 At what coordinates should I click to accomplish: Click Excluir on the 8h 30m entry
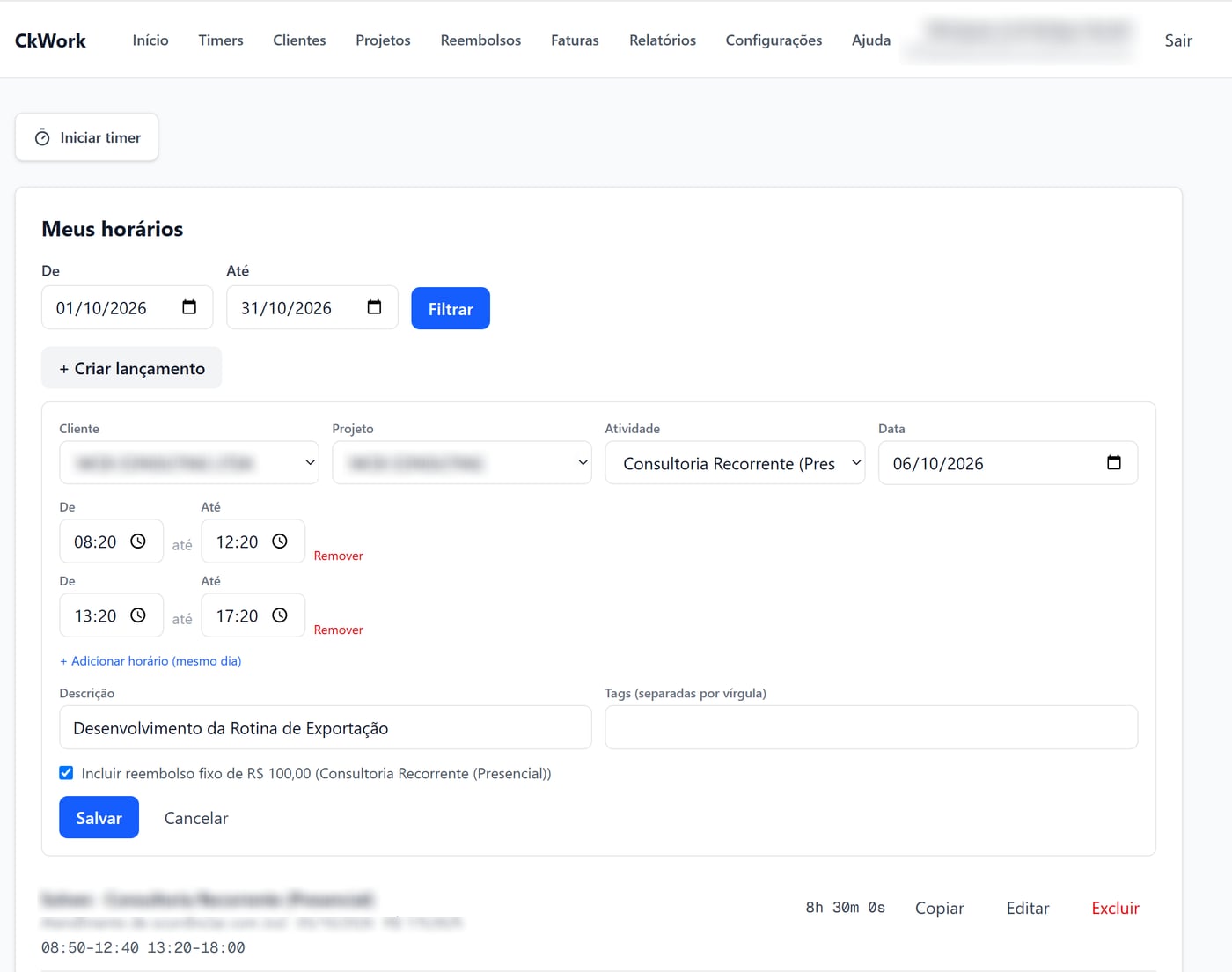coord(1116,908)
